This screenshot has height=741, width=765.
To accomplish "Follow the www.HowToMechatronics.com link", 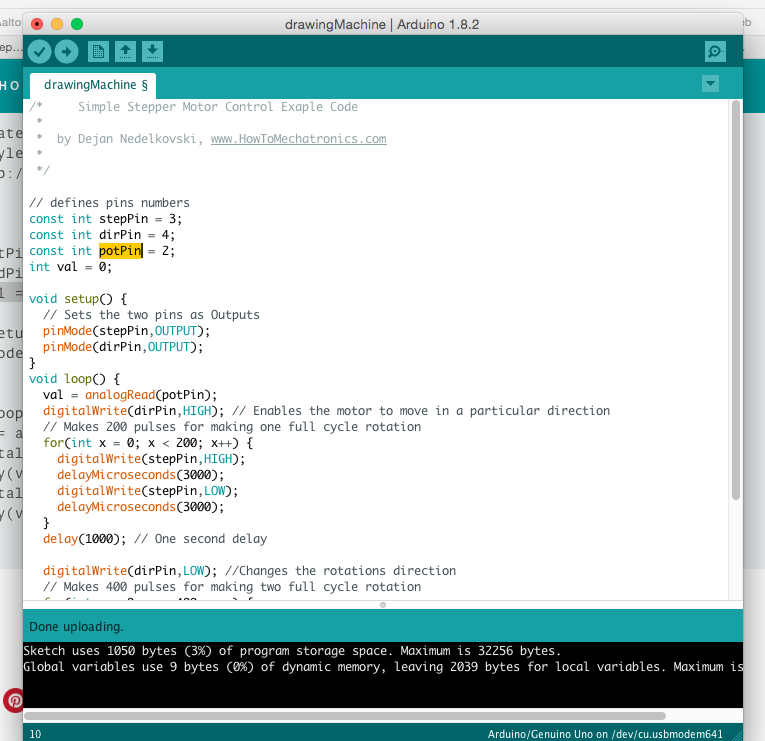I will pos(299,139).
